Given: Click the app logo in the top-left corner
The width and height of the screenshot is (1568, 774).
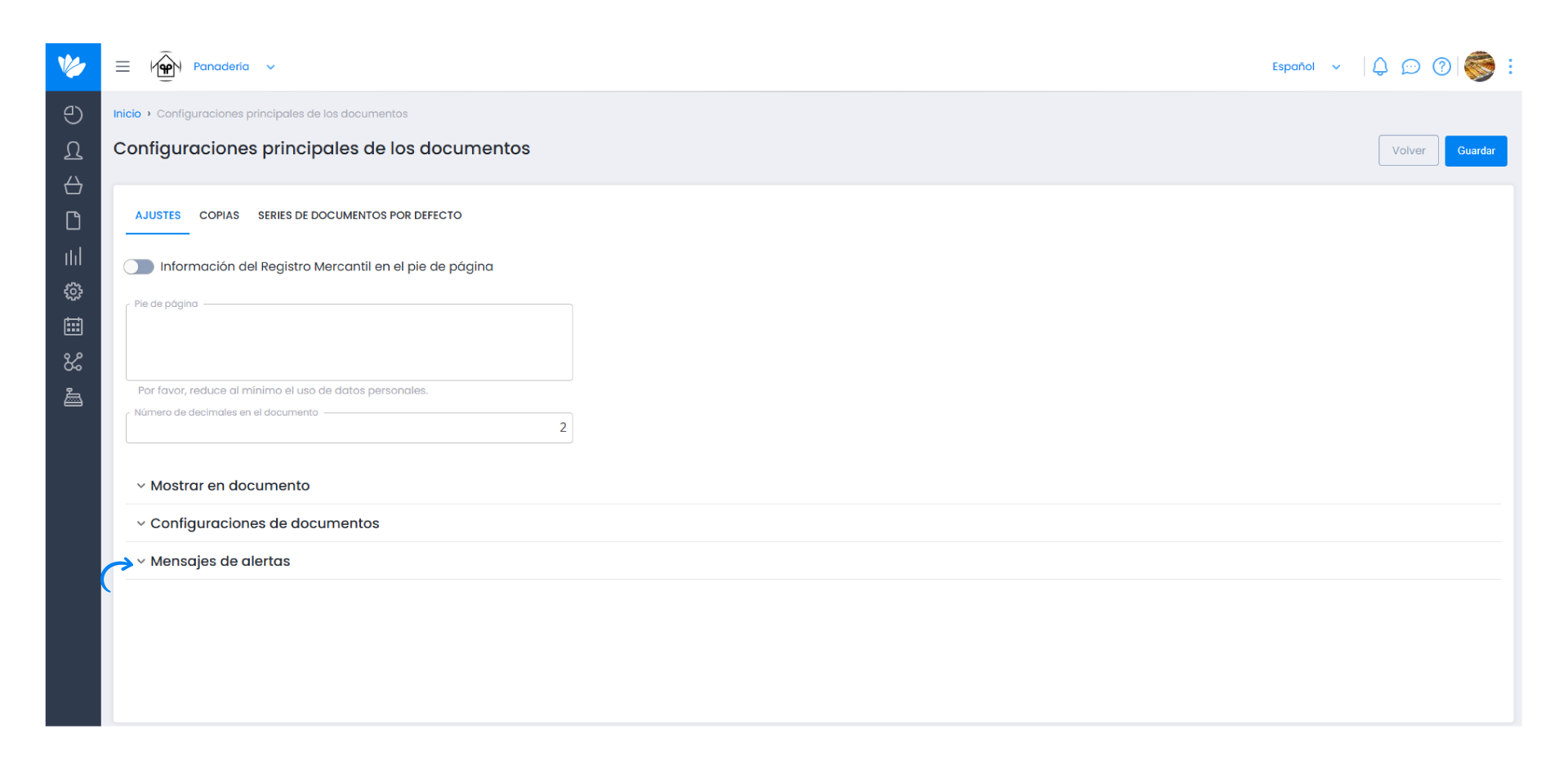Looking at the screenshot, I should [73, 66].
